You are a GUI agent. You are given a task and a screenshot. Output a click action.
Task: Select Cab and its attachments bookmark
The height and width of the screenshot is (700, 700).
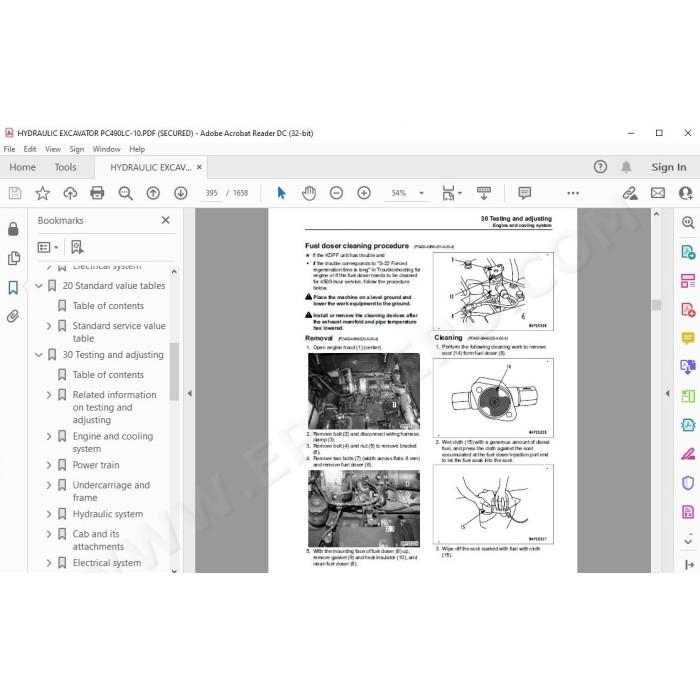[98, 540]
